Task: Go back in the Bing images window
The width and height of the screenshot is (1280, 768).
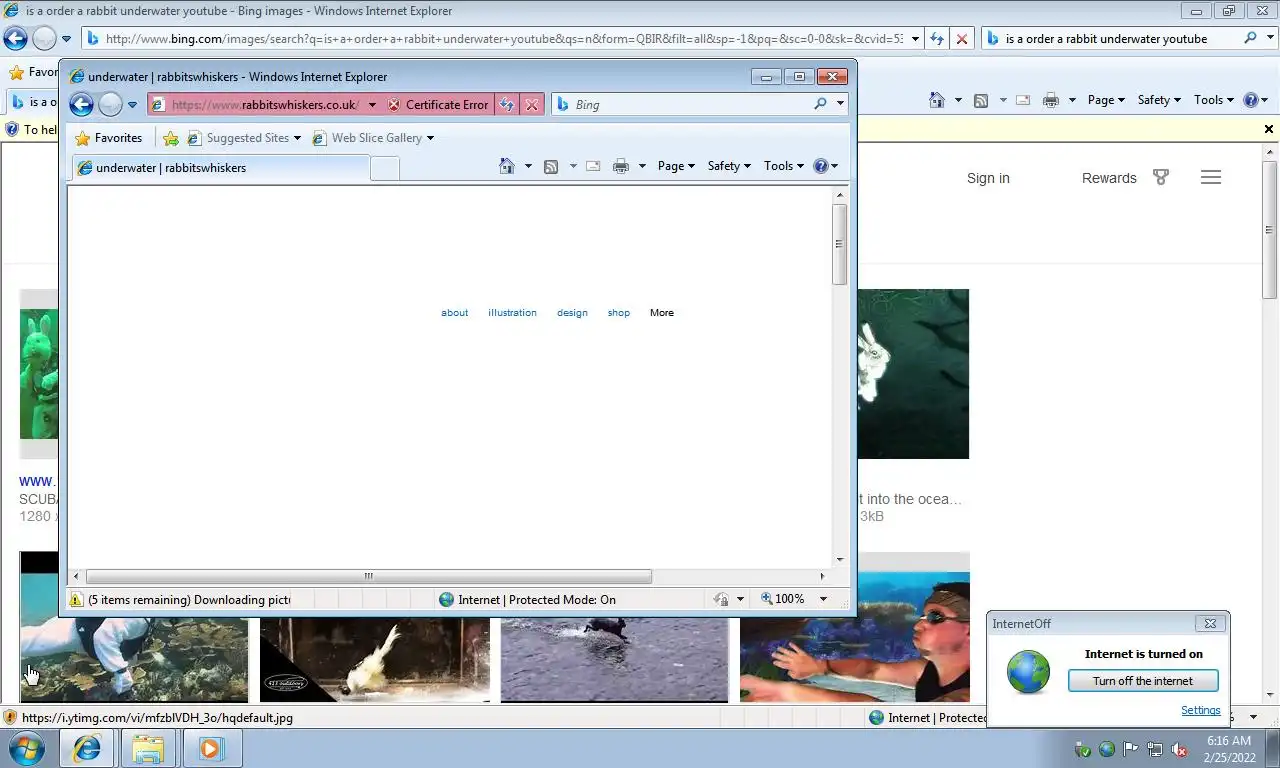Action: tap(15, 38)
